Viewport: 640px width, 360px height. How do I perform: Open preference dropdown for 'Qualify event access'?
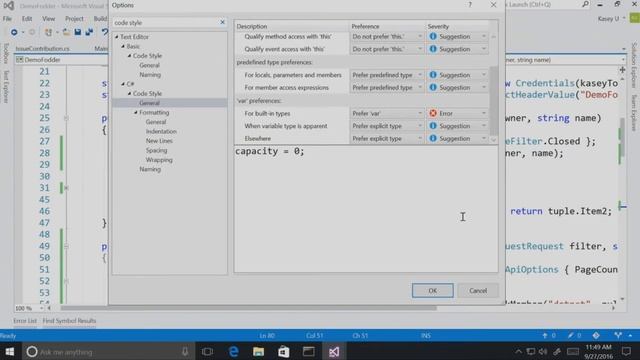tap(387, 49)
